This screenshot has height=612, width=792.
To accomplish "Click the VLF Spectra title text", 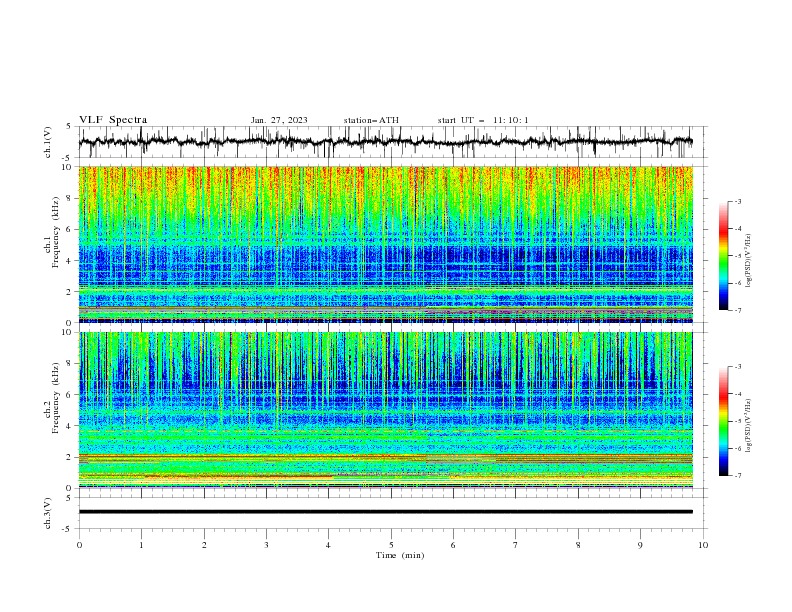I will click(113, 120).
